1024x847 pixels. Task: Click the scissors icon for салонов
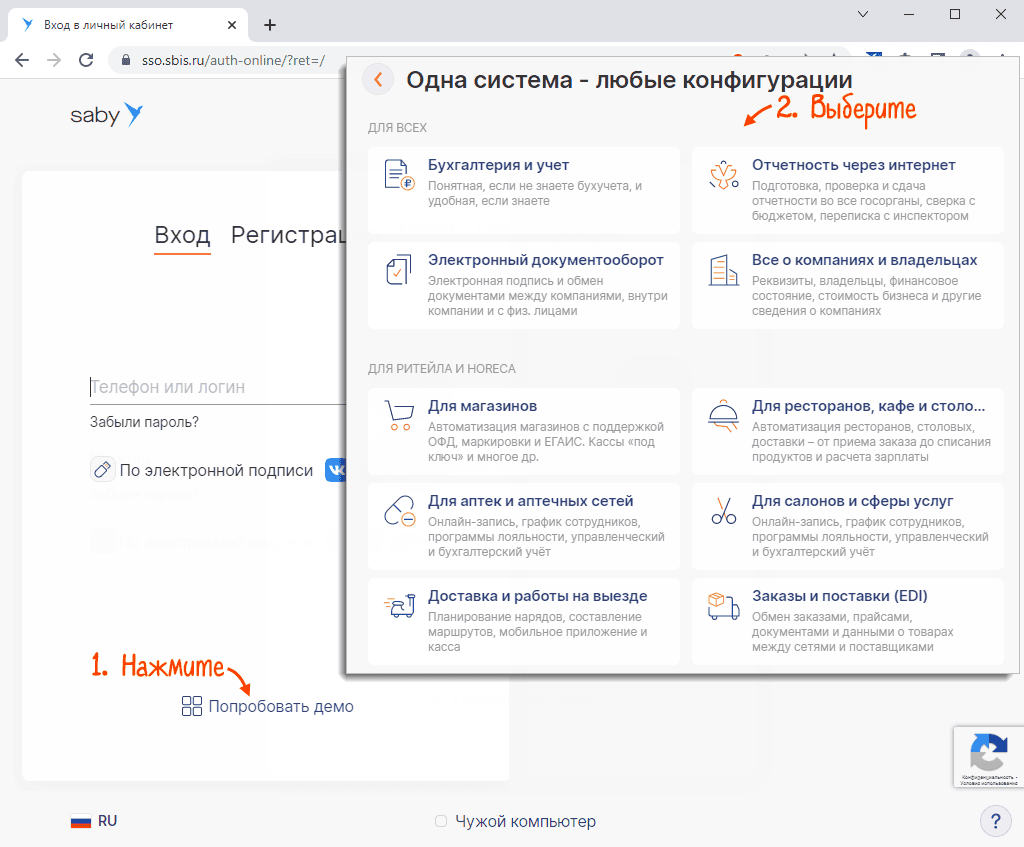coord(723,510)
